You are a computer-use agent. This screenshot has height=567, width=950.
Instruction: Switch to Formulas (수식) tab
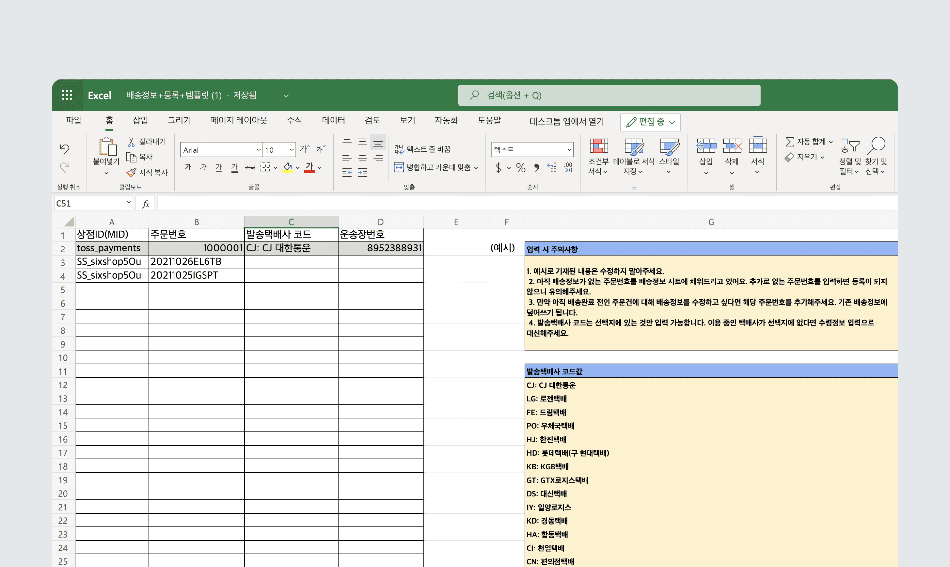[294, 121]
